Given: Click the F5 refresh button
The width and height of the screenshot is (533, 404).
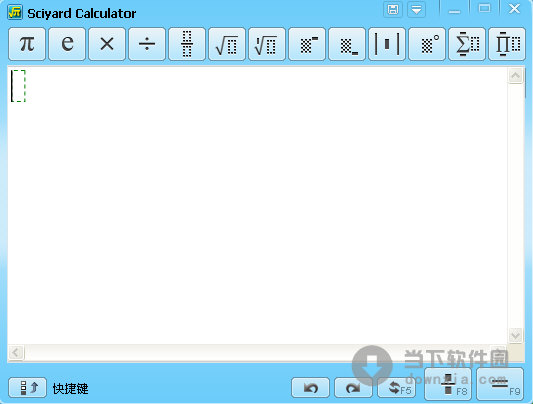Looking at the screenshot, I should pos(396,388).
